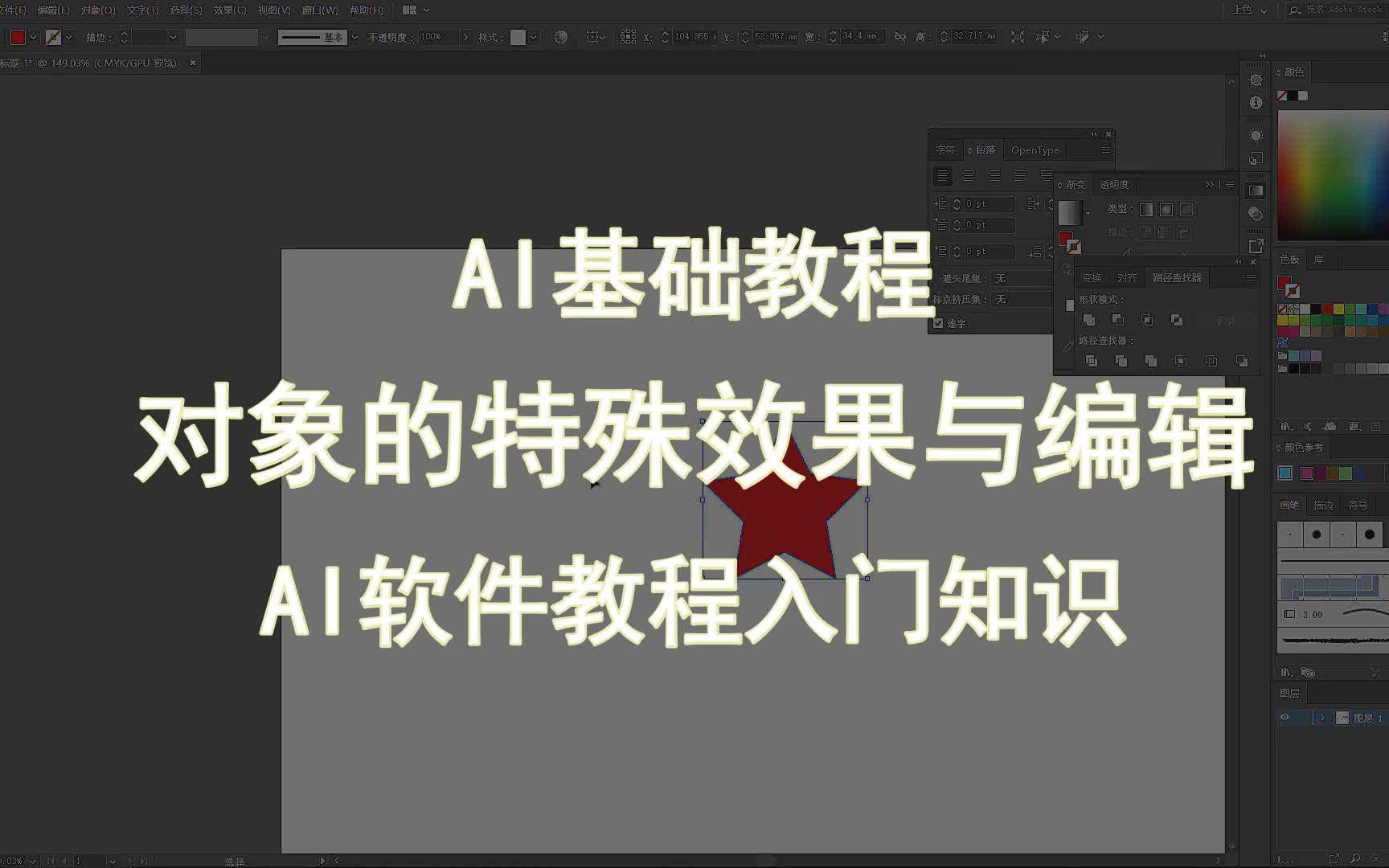Screen dimensions: 1389x868
Task: Switch to the 透明度 tab
Action: coord(1114,184)
